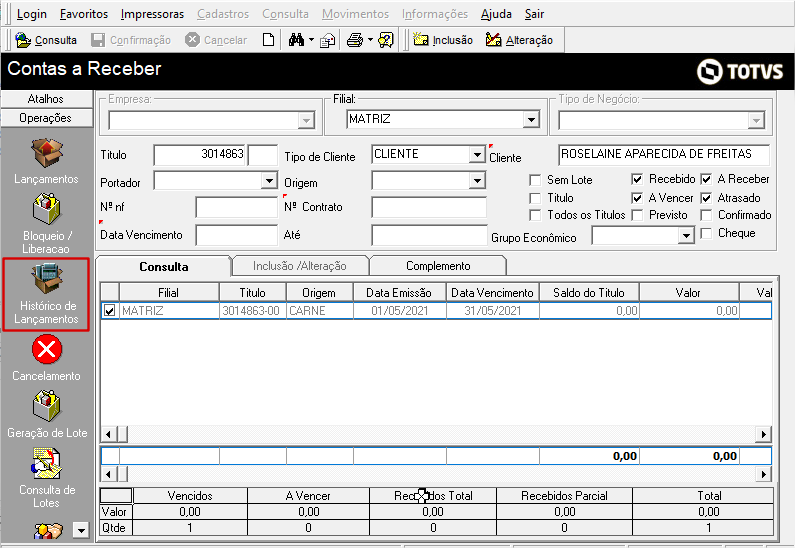The width and height of the screenshot is (795, 548).
Task: Click grid scrollbar left arrow
Action: 108,434
